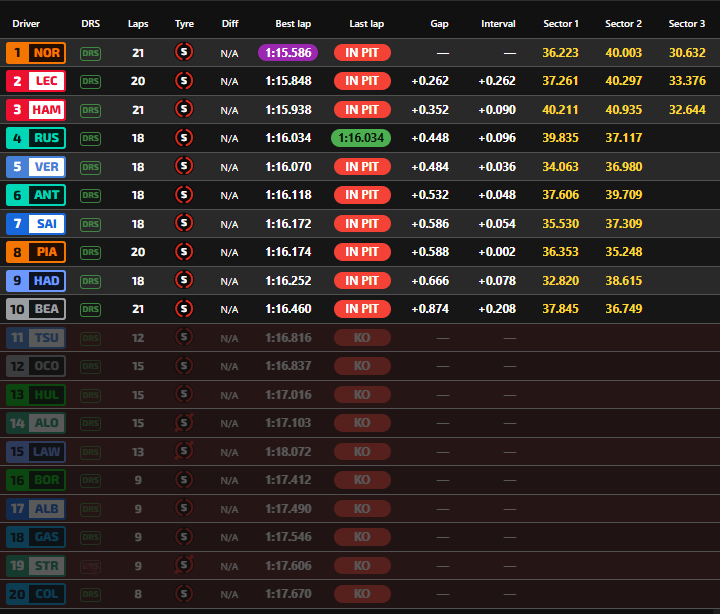Click DRS indicator for Russell
Viewport: 720px width, 614px height.
point(91,138)
